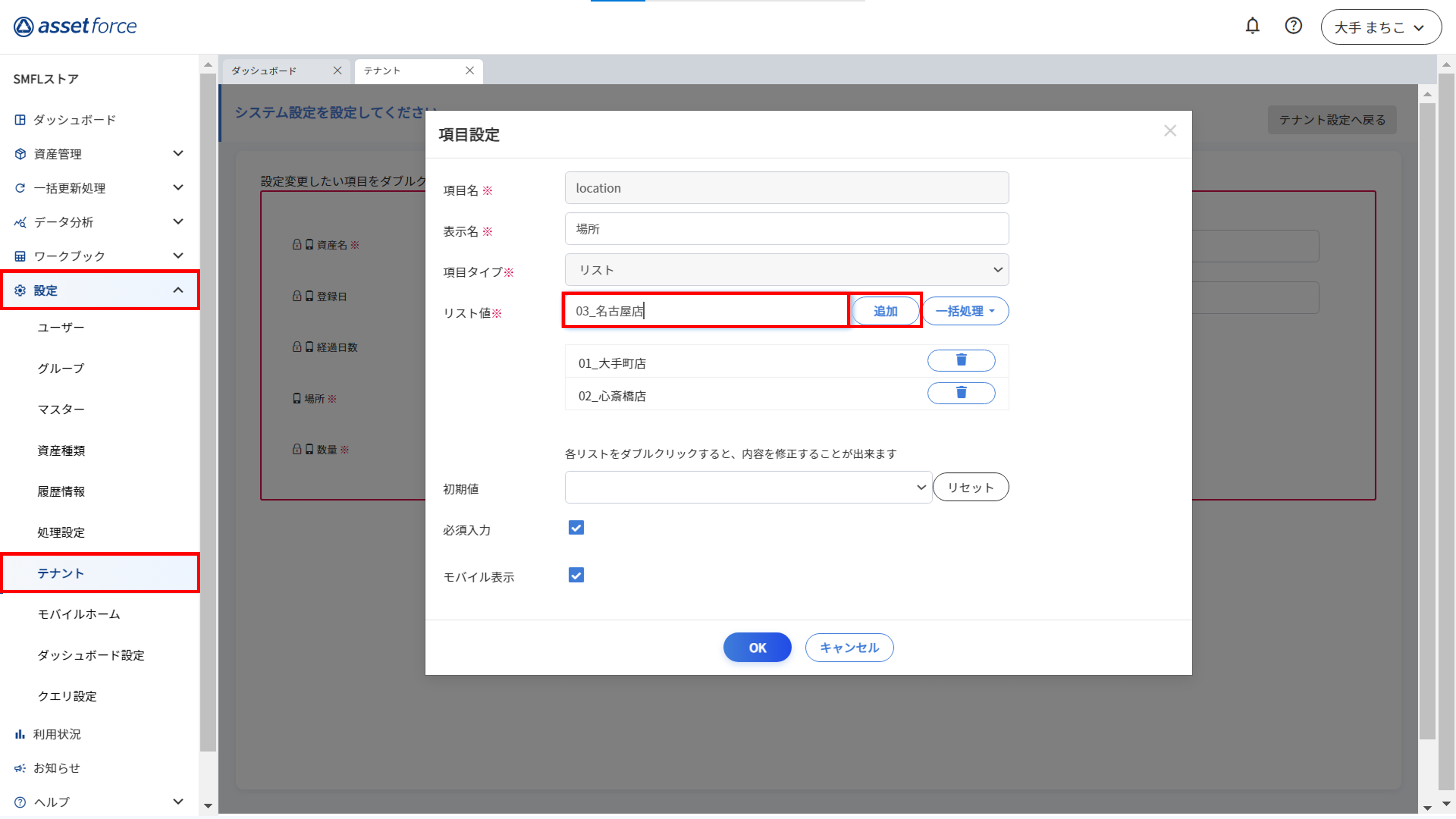Open the 大手 まちこ user menu
The width and height of the screenshot is (1456, 819).
(x=1380, y=27)
